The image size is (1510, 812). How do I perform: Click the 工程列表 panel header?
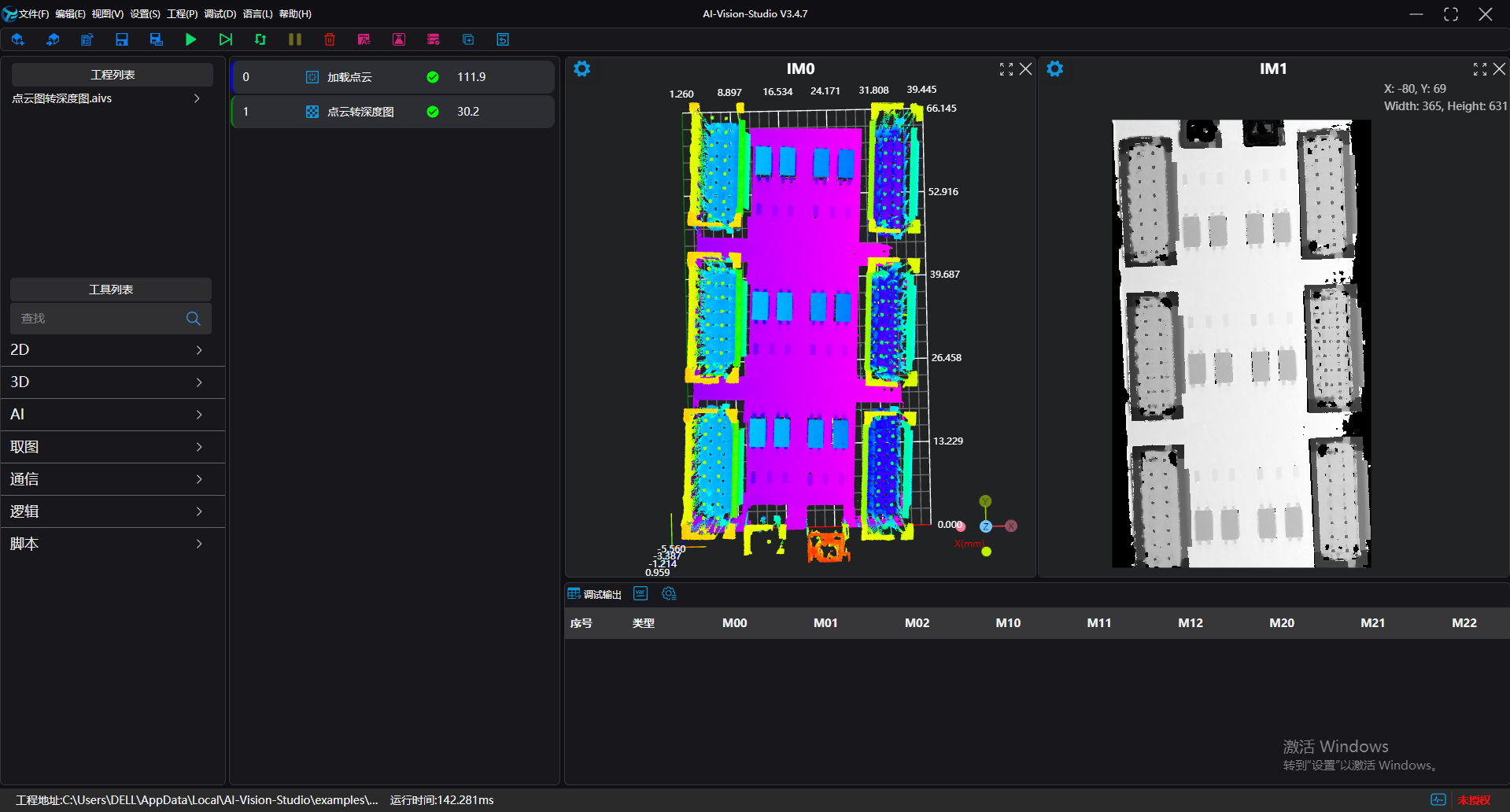point(113,75)
